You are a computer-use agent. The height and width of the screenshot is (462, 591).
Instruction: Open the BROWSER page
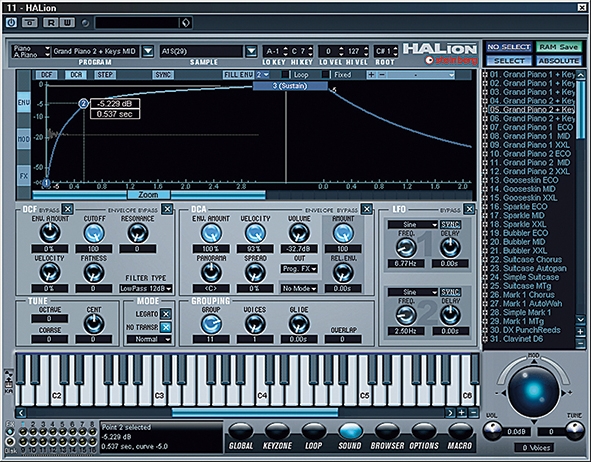point(387,432)
